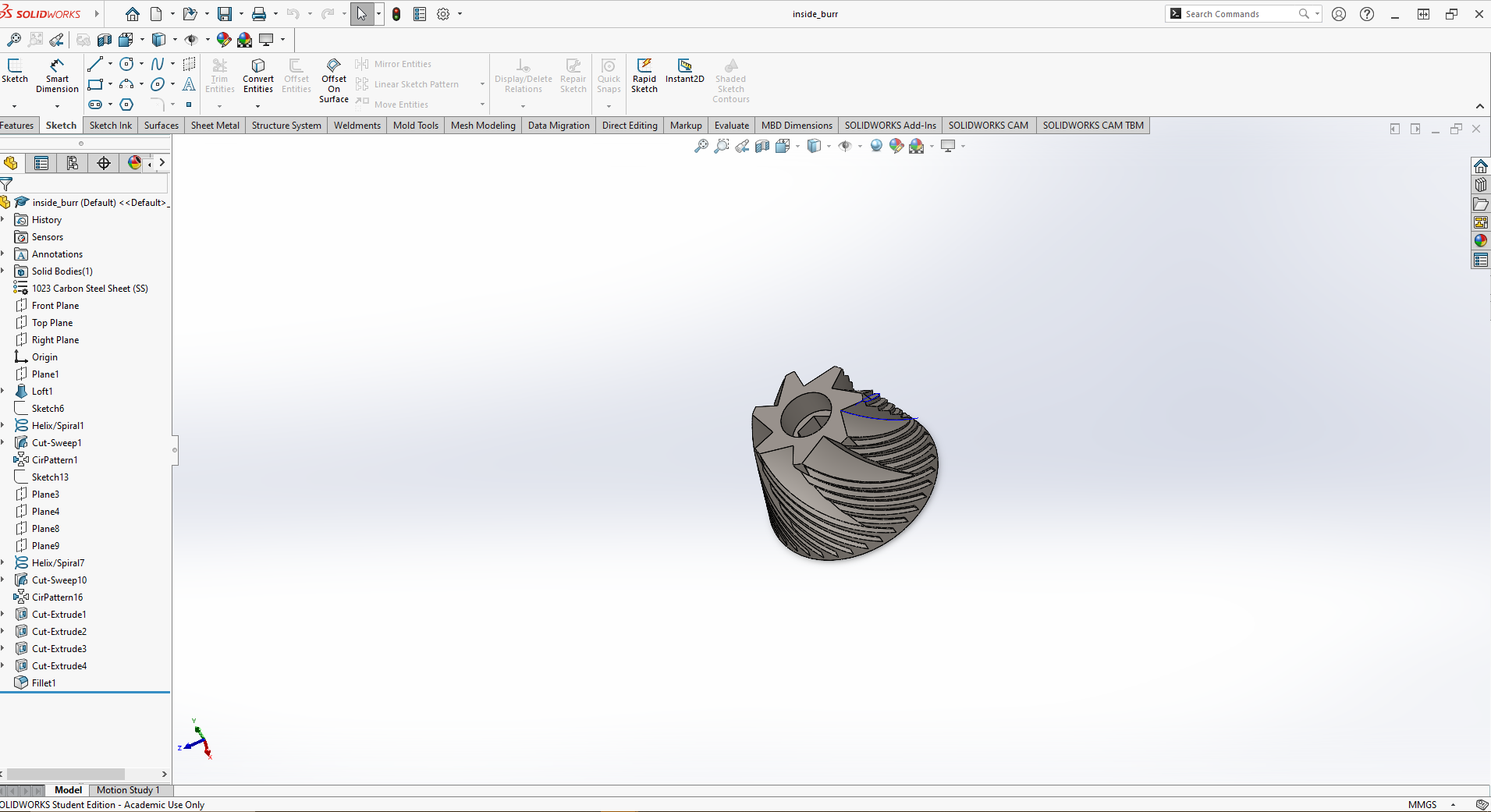Create a new document with New icon

point(156,14)
